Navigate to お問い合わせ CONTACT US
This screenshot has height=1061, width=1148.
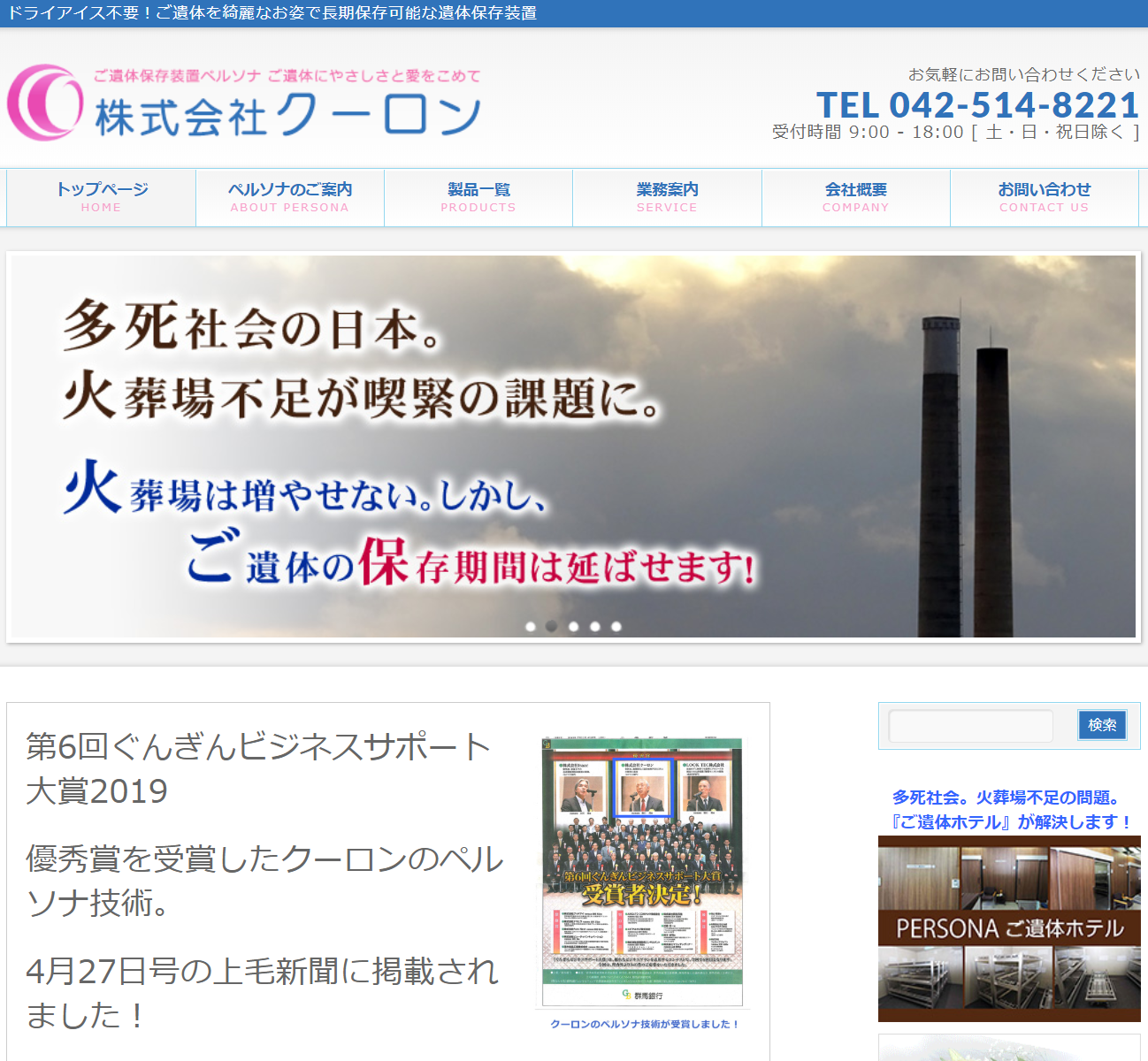(x=1045, y=197)
